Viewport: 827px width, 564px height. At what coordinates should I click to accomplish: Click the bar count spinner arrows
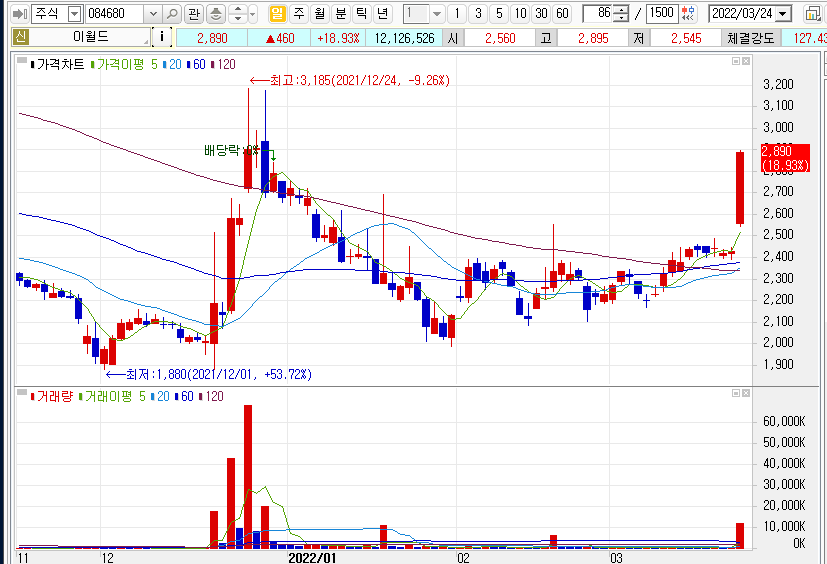(622, 14)
